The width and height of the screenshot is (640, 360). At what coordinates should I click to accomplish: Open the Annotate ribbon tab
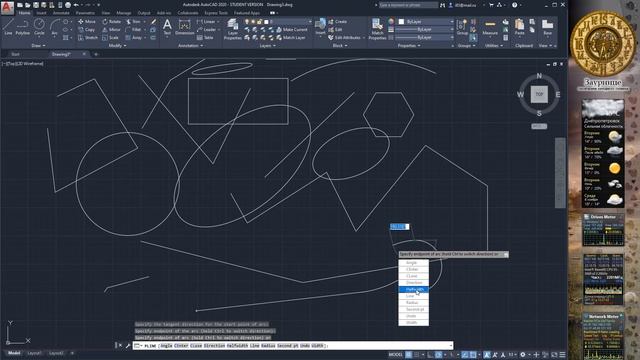(61, 13)
